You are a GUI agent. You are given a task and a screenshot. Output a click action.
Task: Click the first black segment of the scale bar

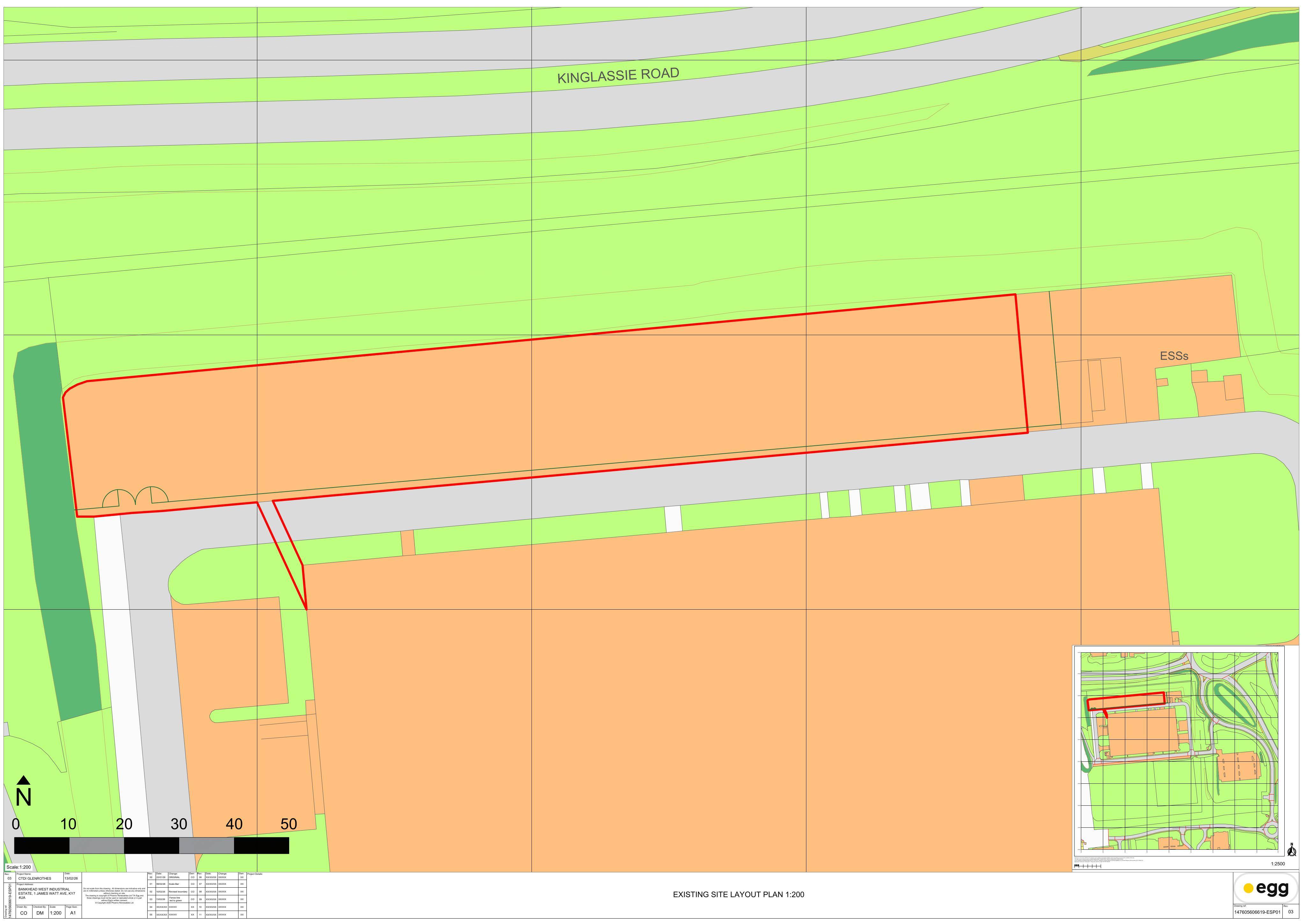[41, 846]
